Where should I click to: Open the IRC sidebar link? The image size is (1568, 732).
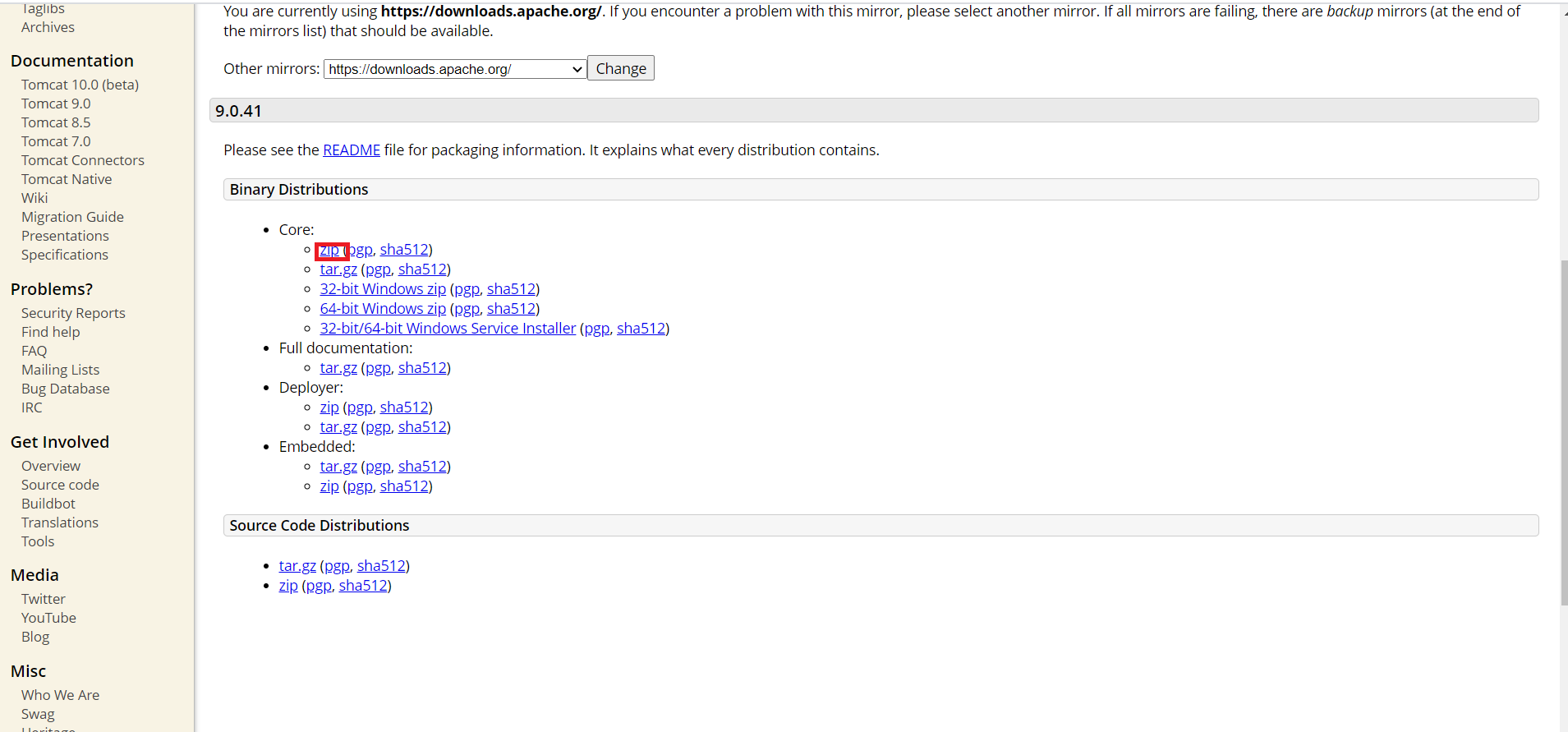tap(32, 407)
